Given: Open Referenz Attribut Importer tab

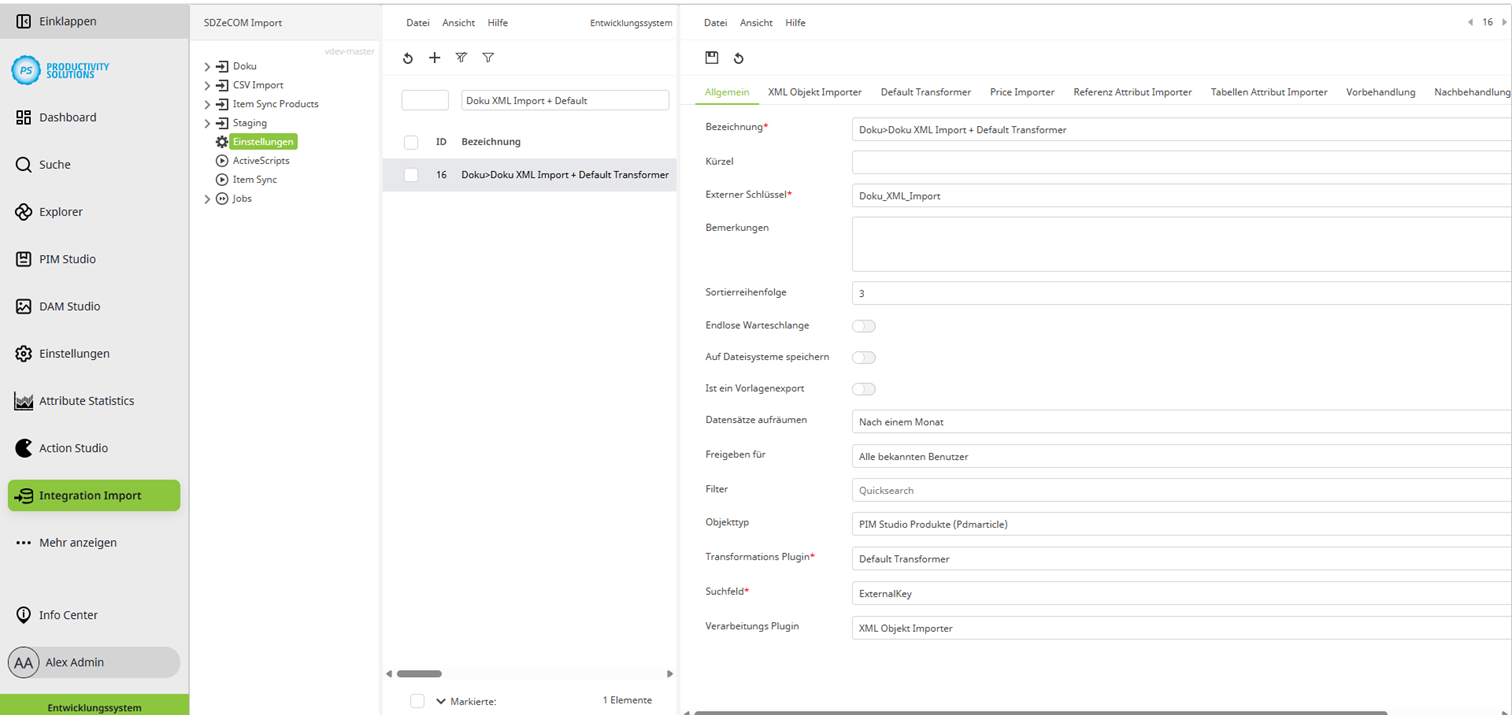Looking at the screenshot, I should point(1133,92).
